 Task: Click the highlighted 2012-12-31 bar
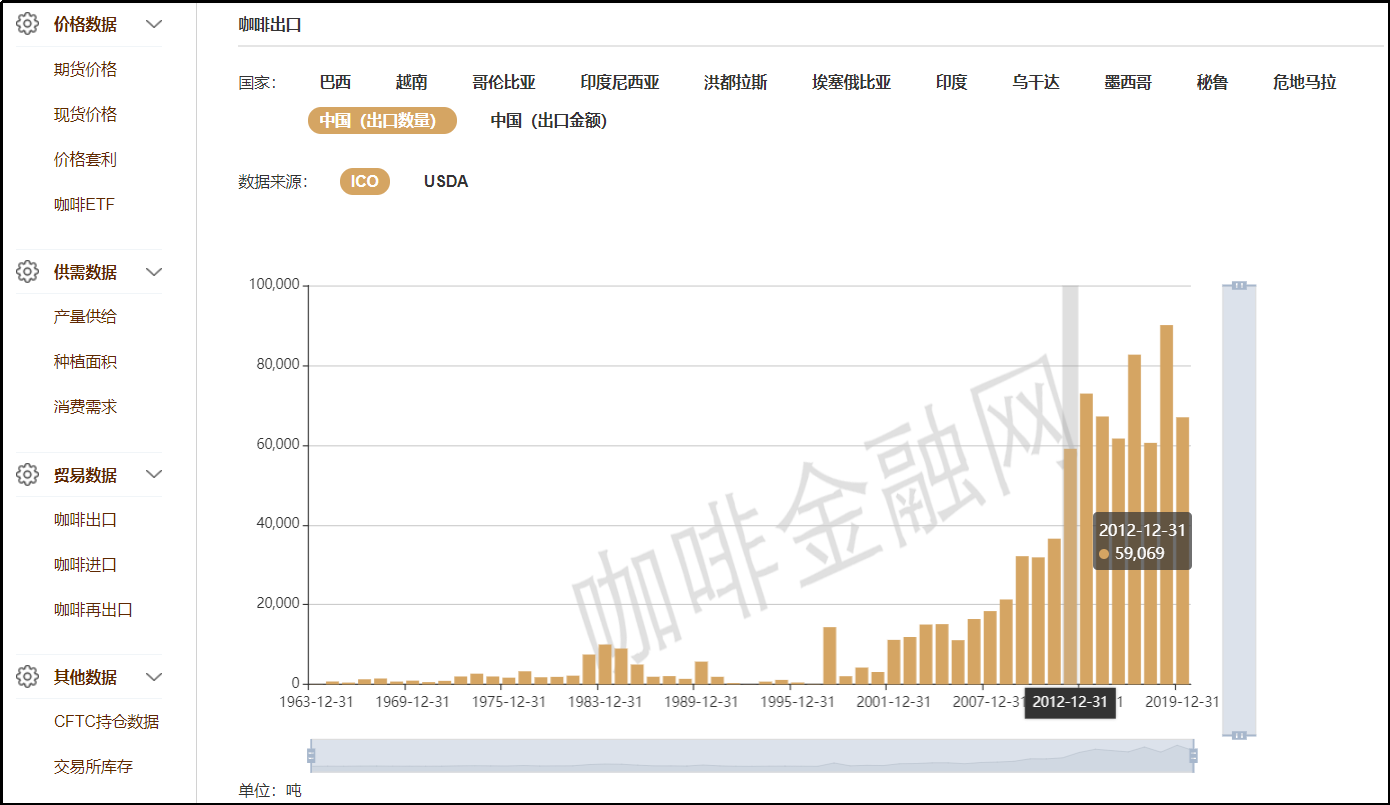coord(1070,566)
